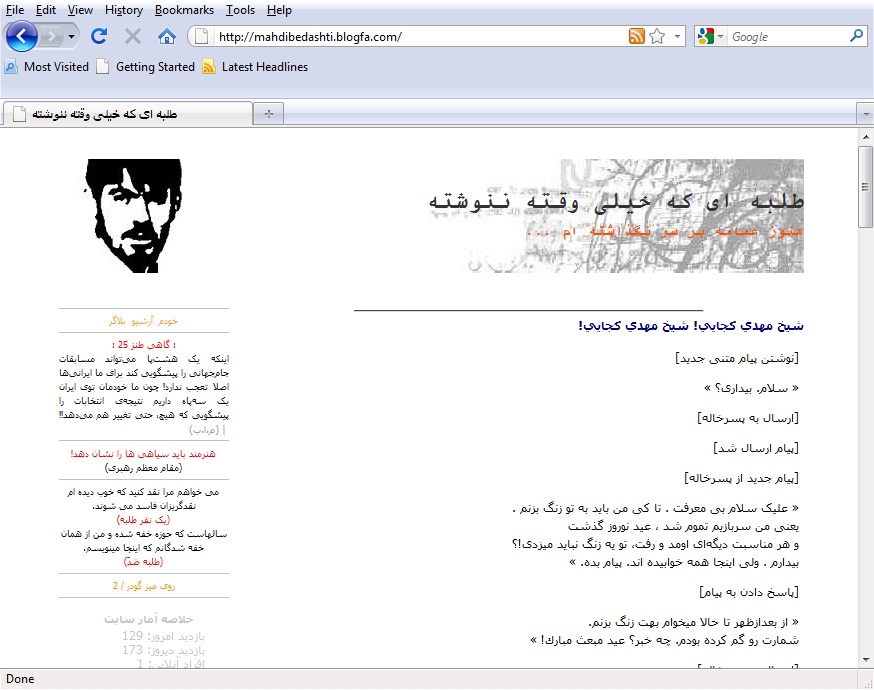Go to the Home page icon

tap(167, 37)
